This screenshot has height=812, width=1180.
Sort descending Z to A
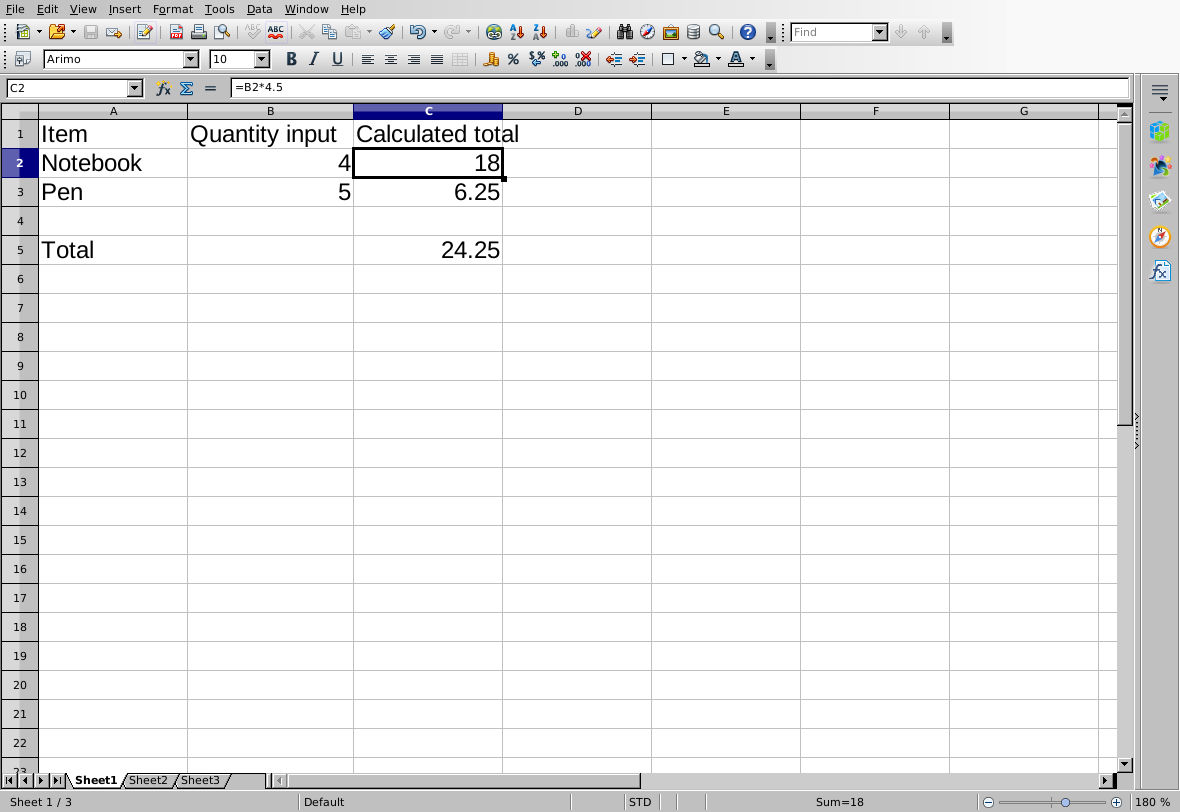coord(540,32)
